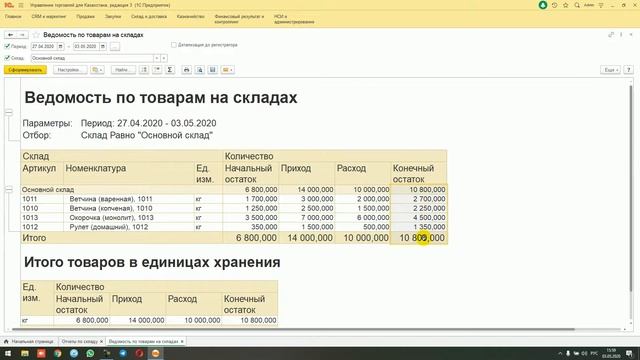Open НСИ и администрирование section
The image size is (640, 360).
pyautogui.click(x=294, y=19)
